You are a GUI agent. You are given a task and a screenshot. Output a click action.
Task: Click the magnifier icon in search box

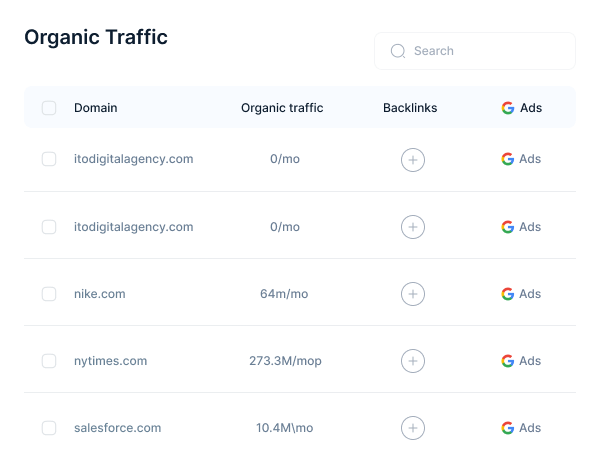click(x=398, y=51)
